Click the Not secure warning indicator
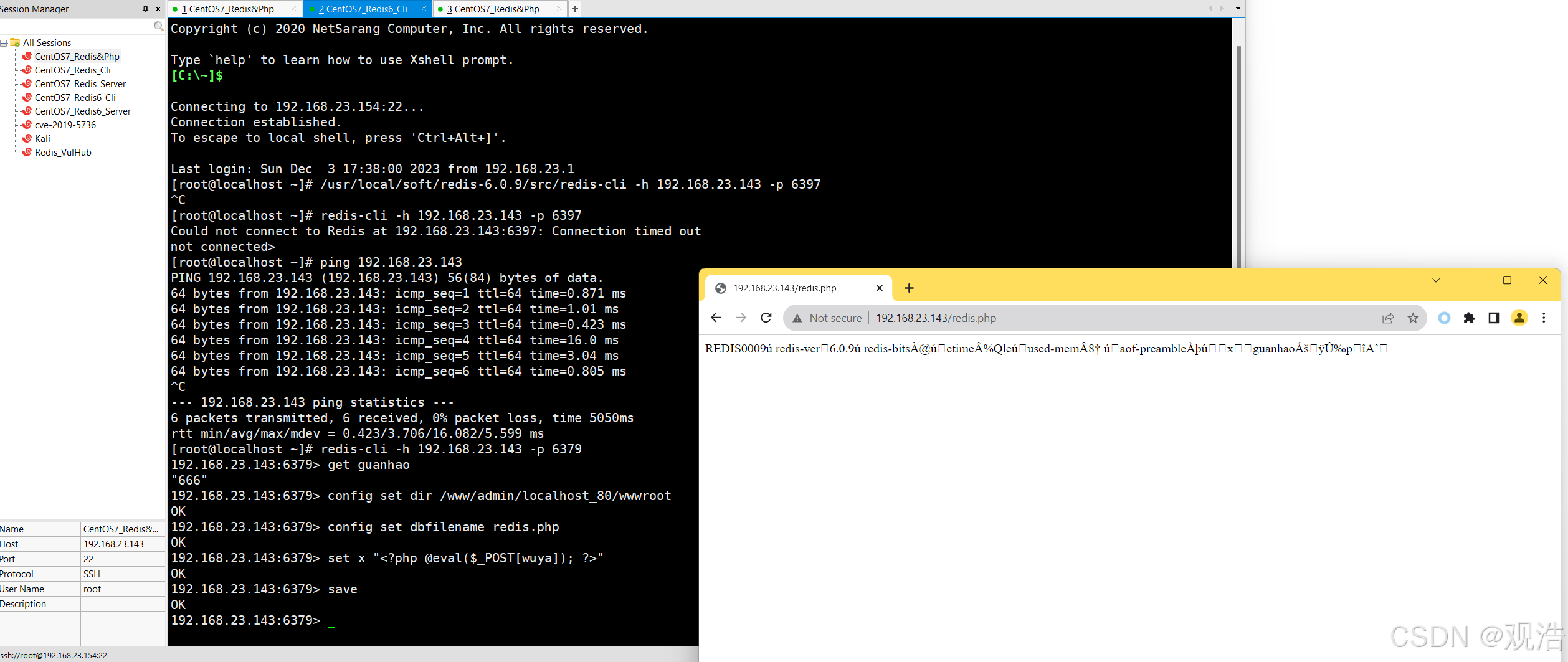This screenshot has height=662, width=1568. [827, 318]
